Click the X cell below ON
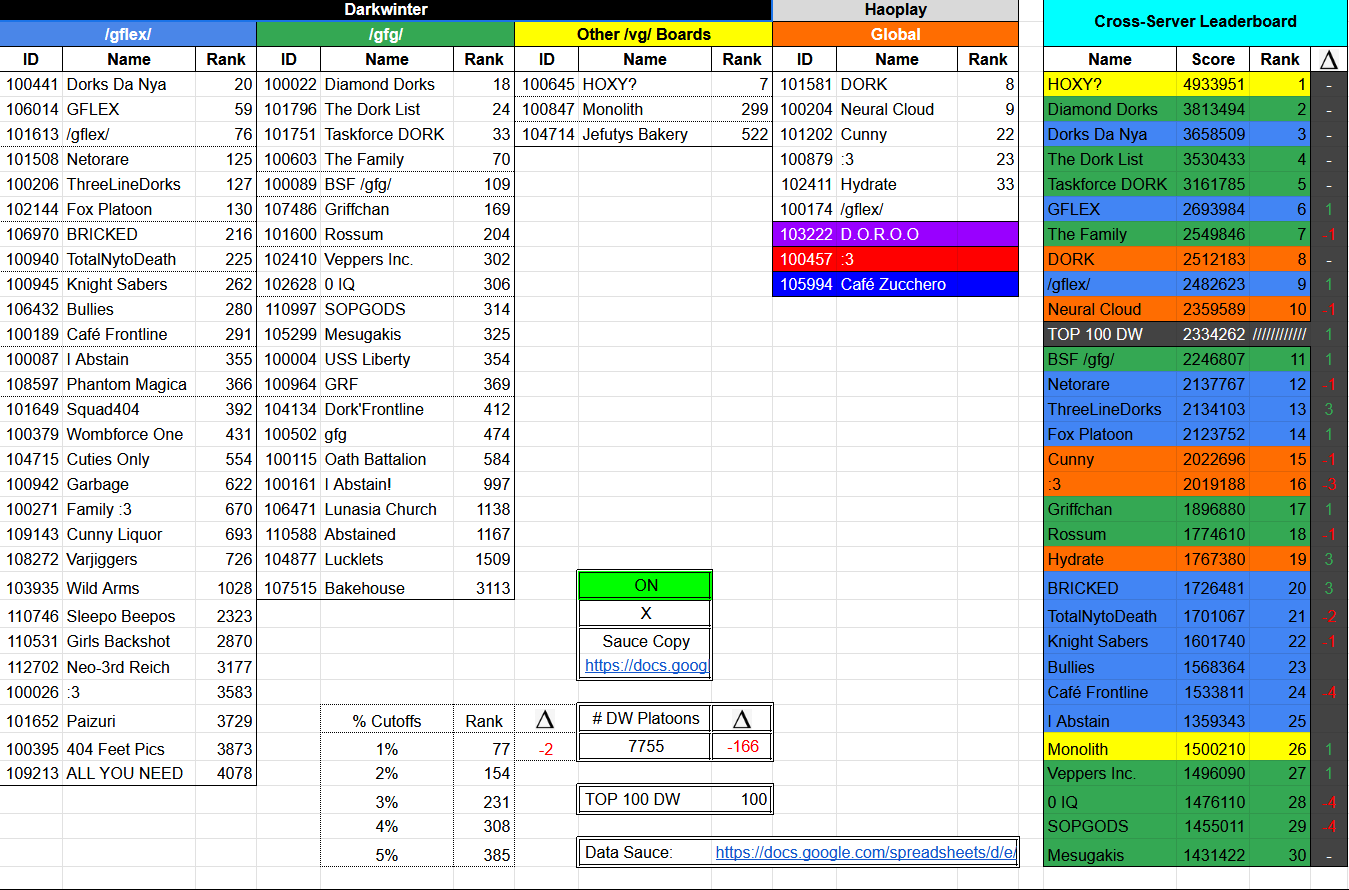Image resolution: width=1349 pixels, height=890 pixels. click(646, 613)
